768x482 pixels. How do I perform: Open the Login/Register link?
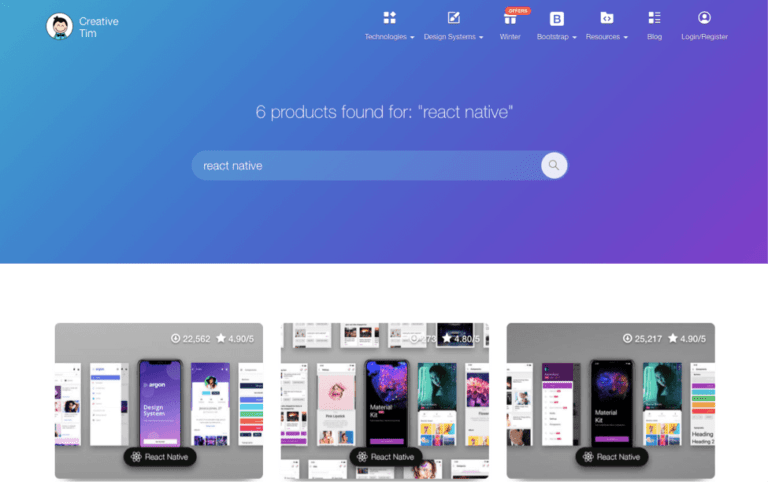click(x=704, y=37)
